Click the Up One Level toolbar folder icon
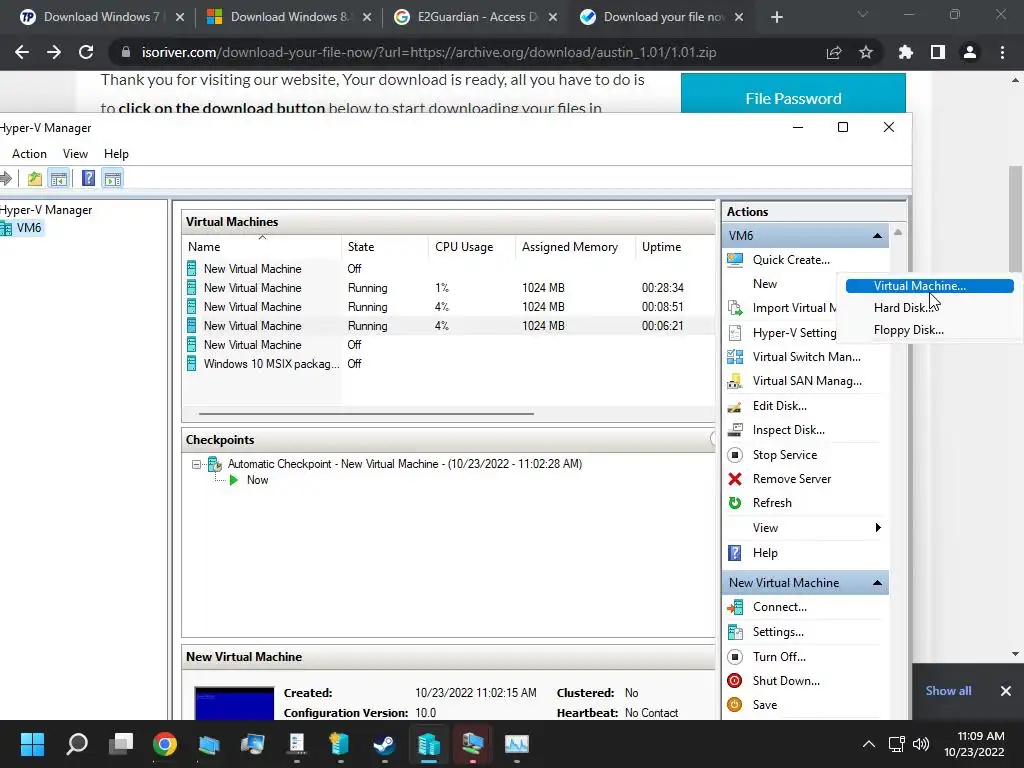 point(35,178)
